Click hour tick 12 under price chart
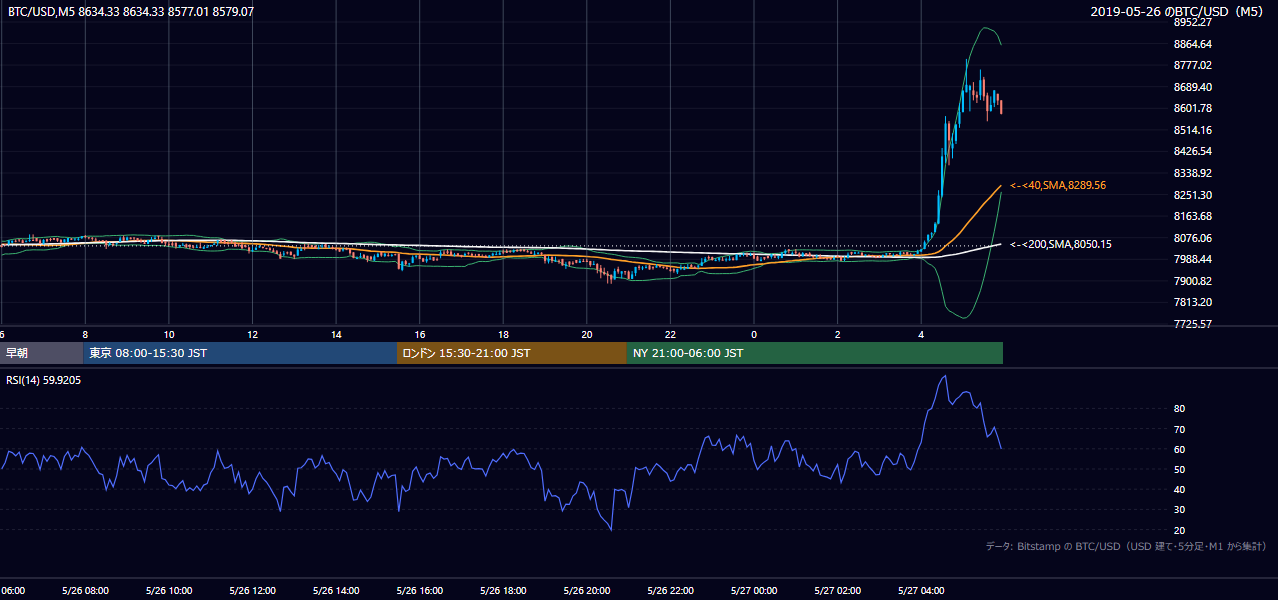The height and width of the screenshot is (600, 1278). tap(252, 335)
